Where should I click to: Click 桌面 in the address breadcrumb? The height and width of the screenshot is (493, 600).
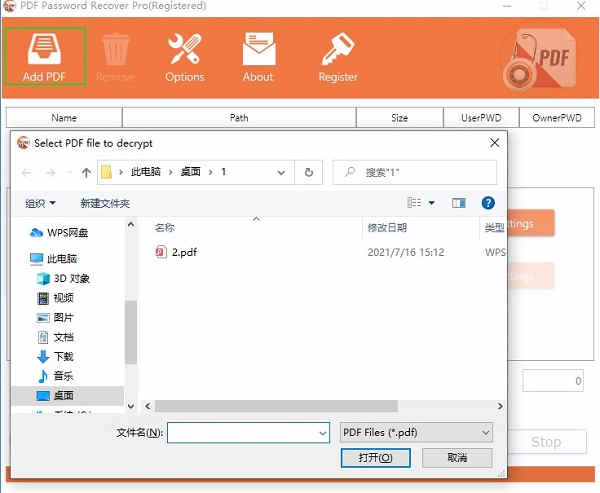[x=191, y=172]
